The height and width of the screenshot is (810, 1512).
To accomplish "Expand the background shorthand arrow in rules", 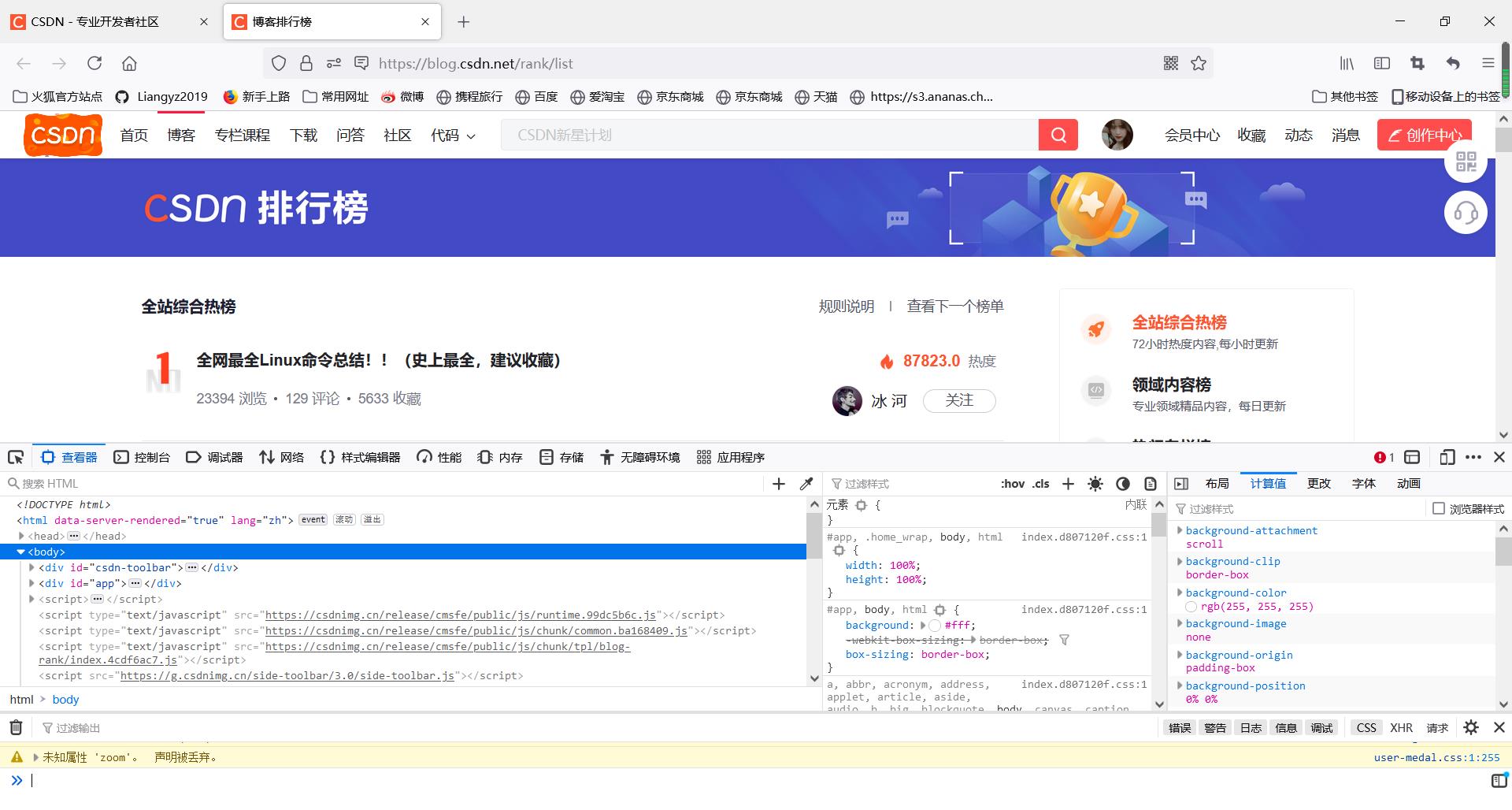I will [x=923, y=625].
